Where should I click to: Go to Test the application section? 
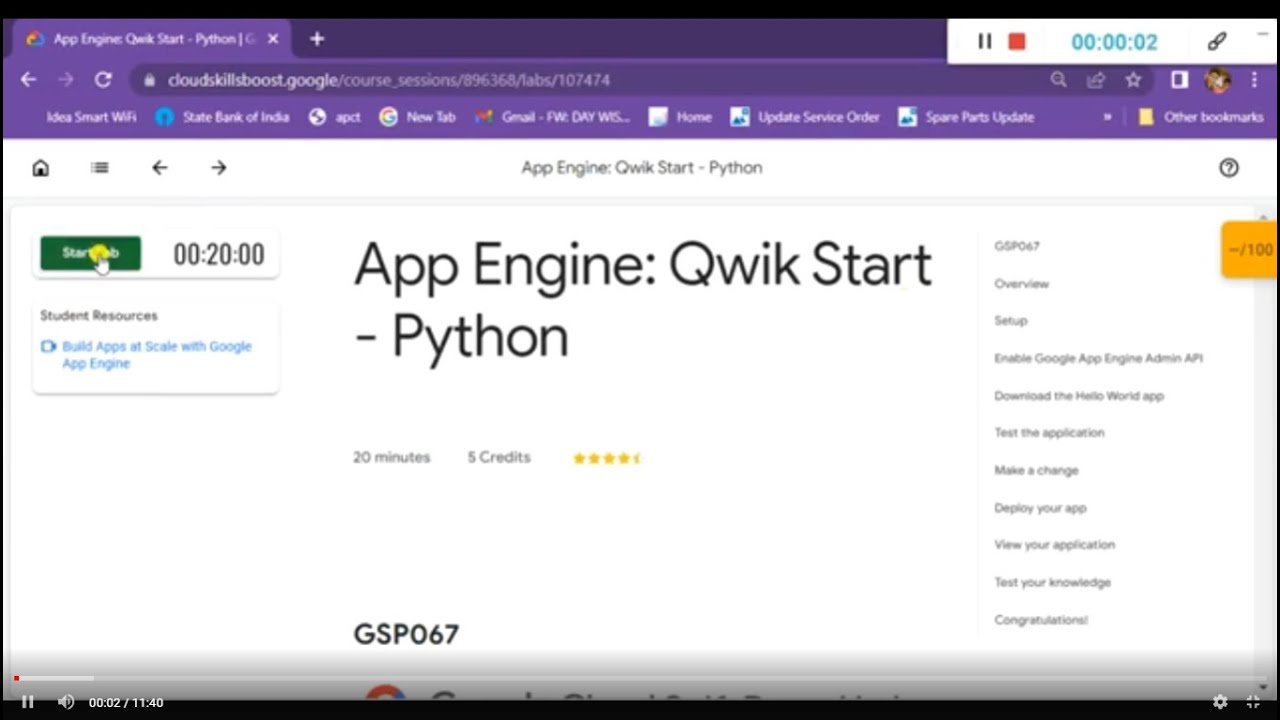point(1049,433)
